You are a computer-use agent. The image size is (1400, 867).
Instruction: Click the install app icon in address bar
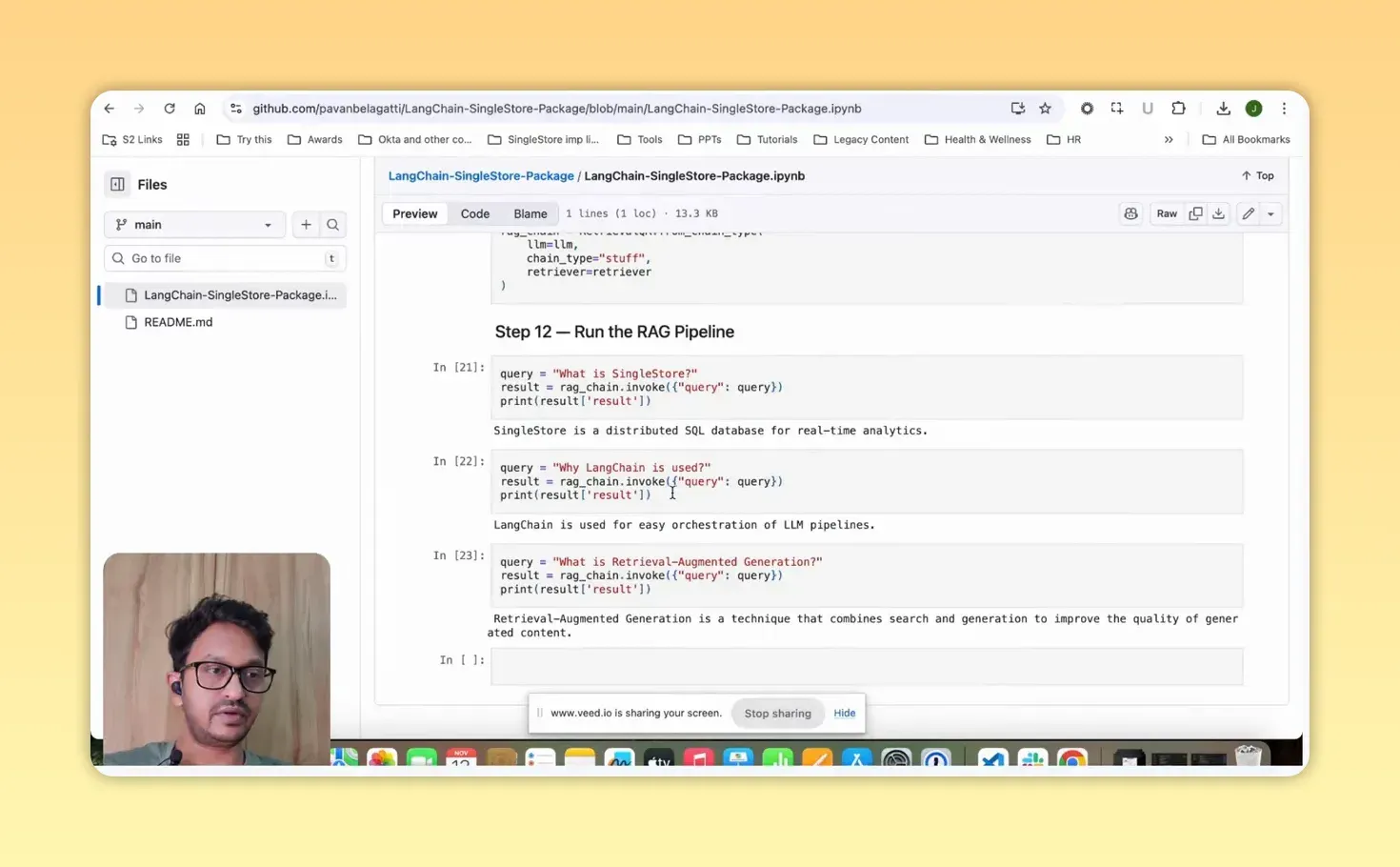[x=1017, y=109]
